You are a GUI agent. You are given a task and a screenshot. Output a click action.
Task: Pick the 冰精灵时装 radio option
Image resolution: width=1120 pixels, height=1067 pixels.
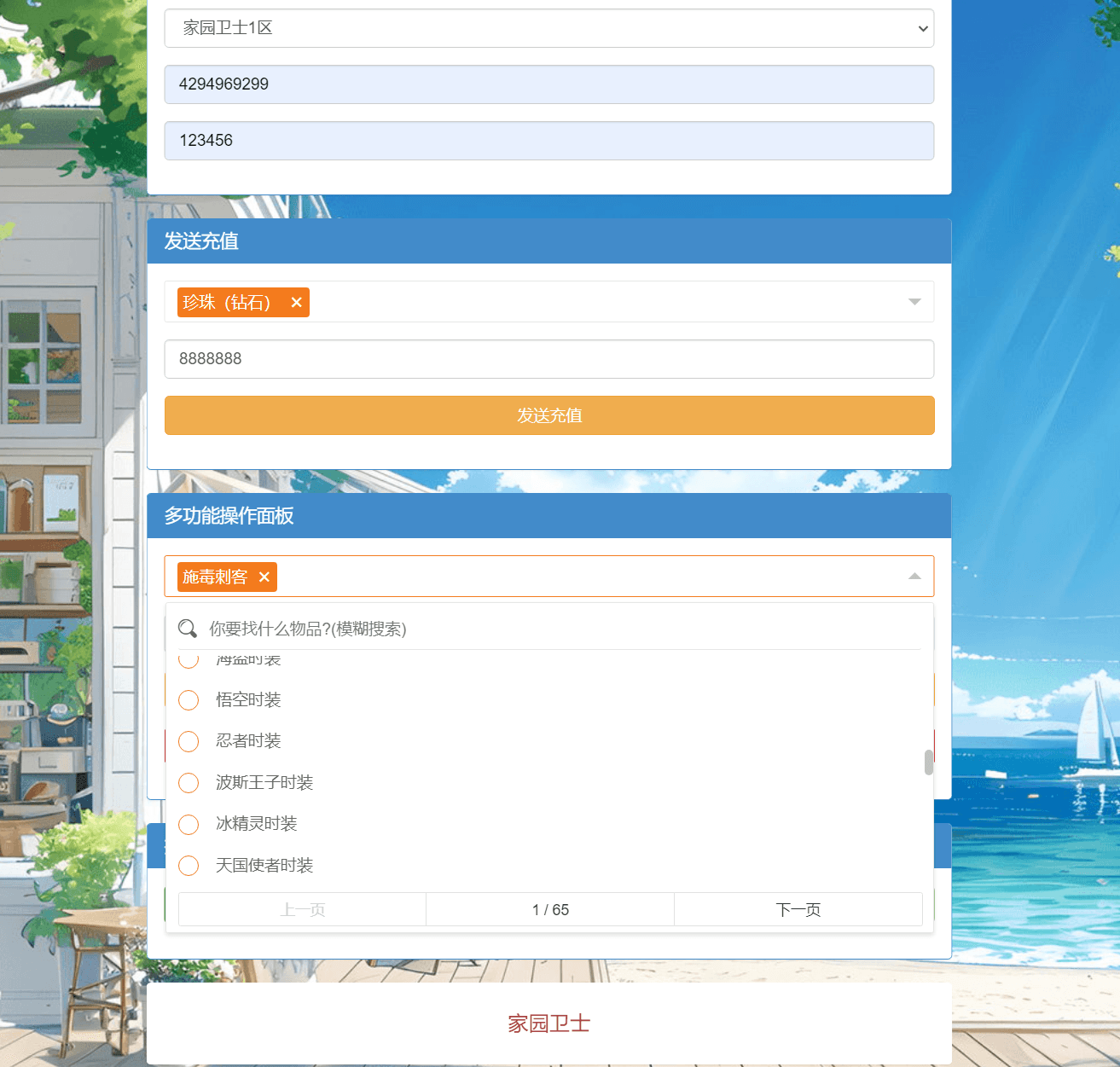point(189,824)
